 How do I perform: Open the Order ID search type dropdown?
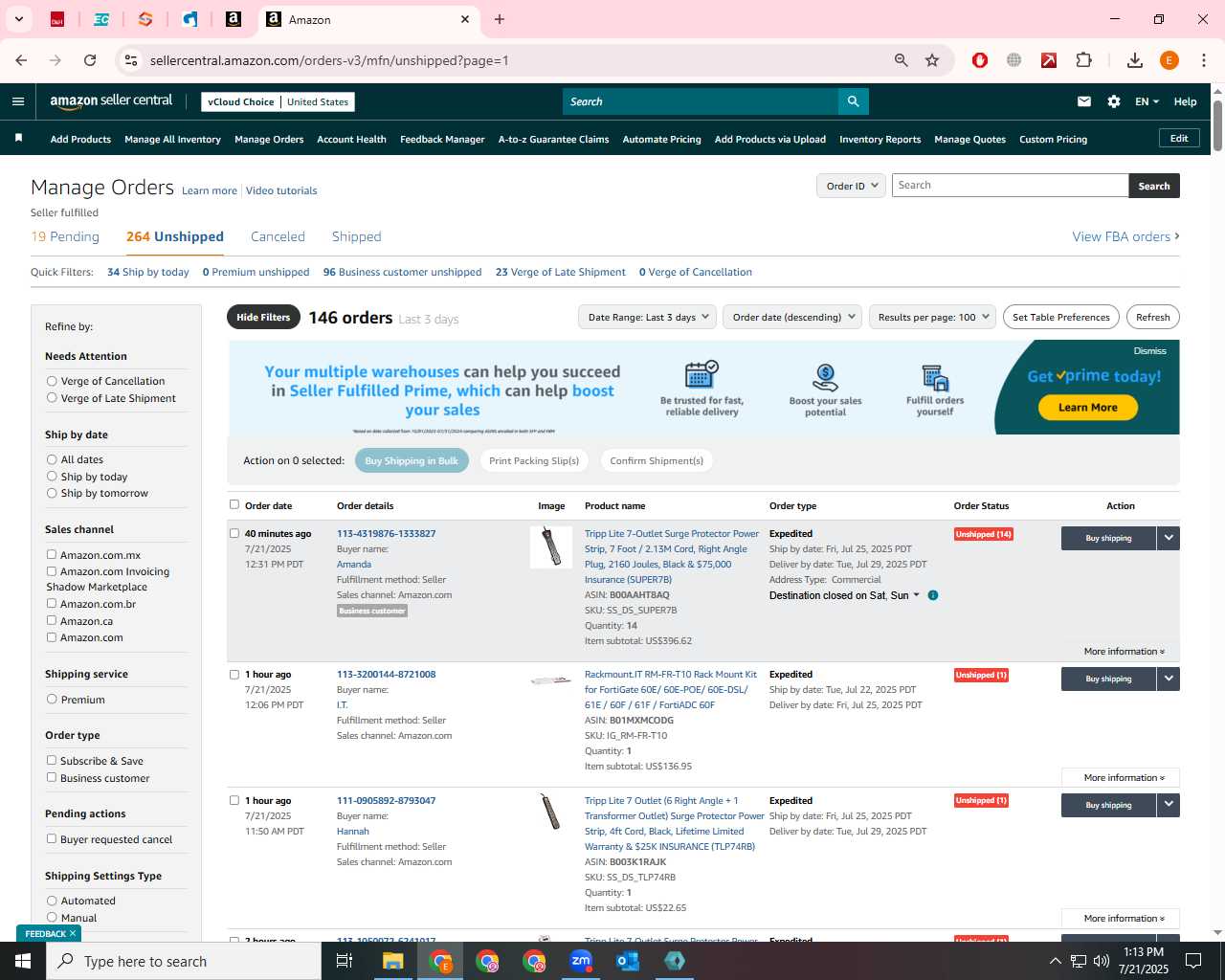[852, 186]
